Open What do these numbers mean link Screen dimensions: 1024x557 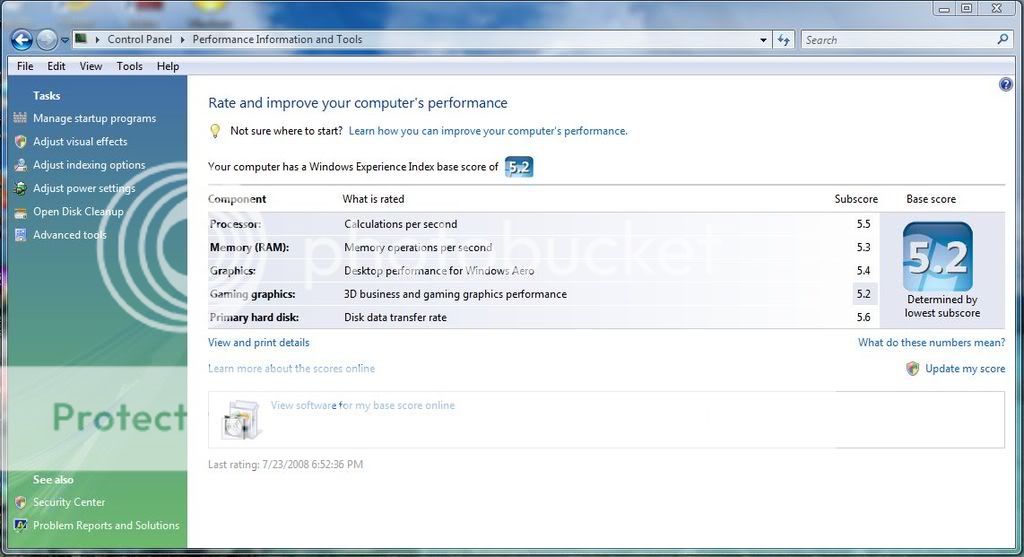932,342
